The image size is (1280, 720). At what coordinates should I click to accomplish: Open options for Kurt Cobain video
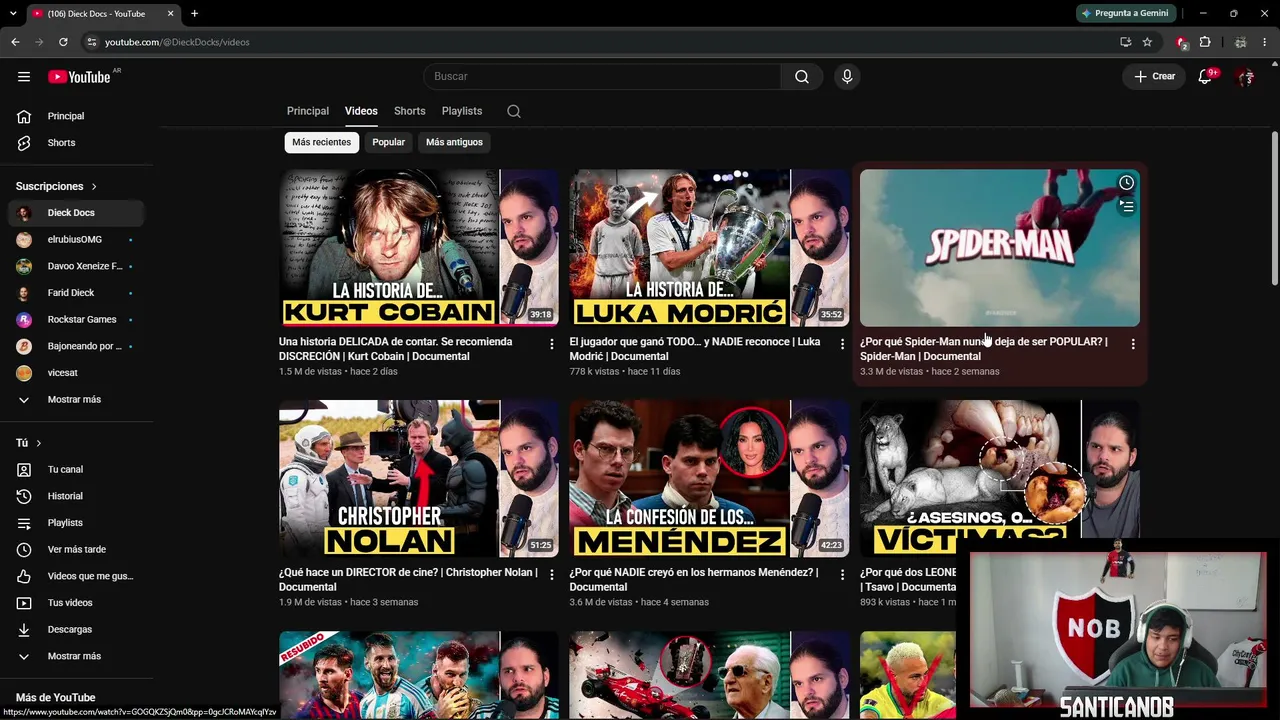(x=551, y=344)
